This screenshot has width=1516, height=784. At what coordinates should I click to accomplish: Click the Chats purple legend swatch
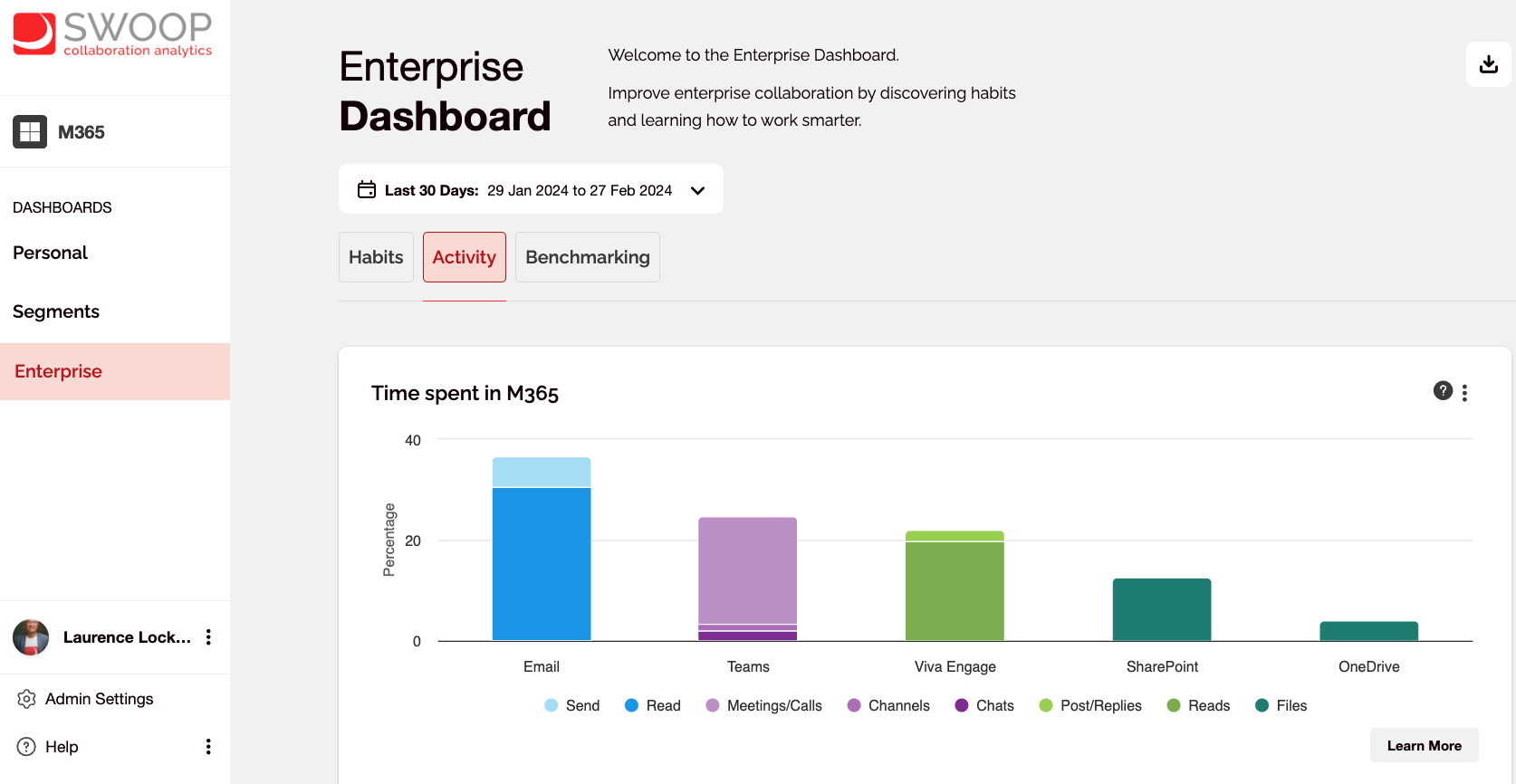pos(962,705)
